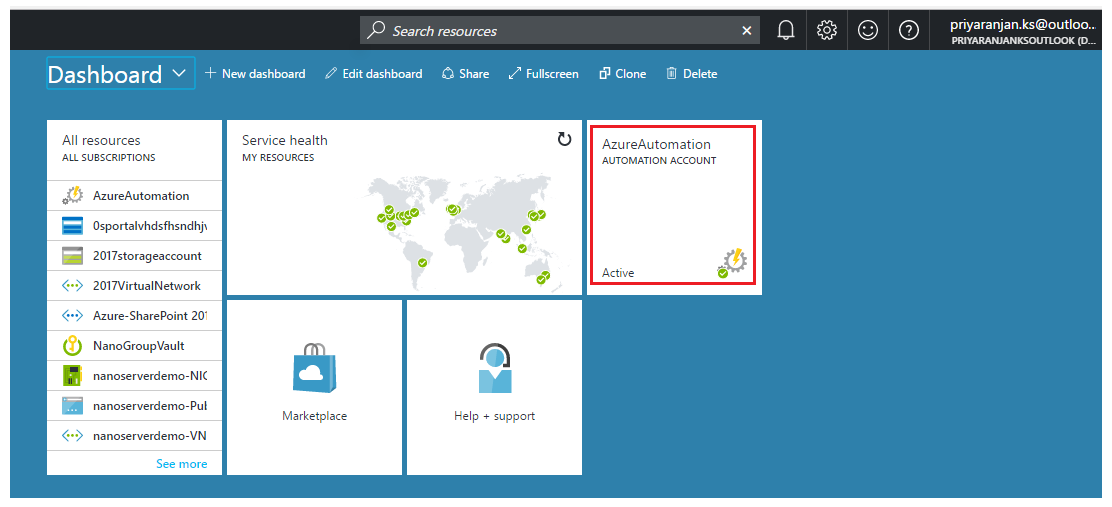Click the search magnifier icon
The image size is (1112, 507).
[377, 30]
